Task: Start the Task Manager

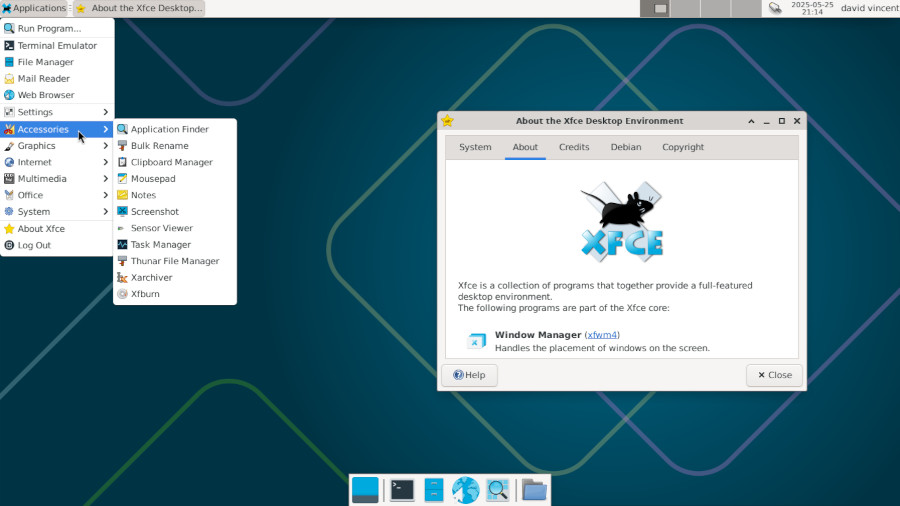Action: 174,244
